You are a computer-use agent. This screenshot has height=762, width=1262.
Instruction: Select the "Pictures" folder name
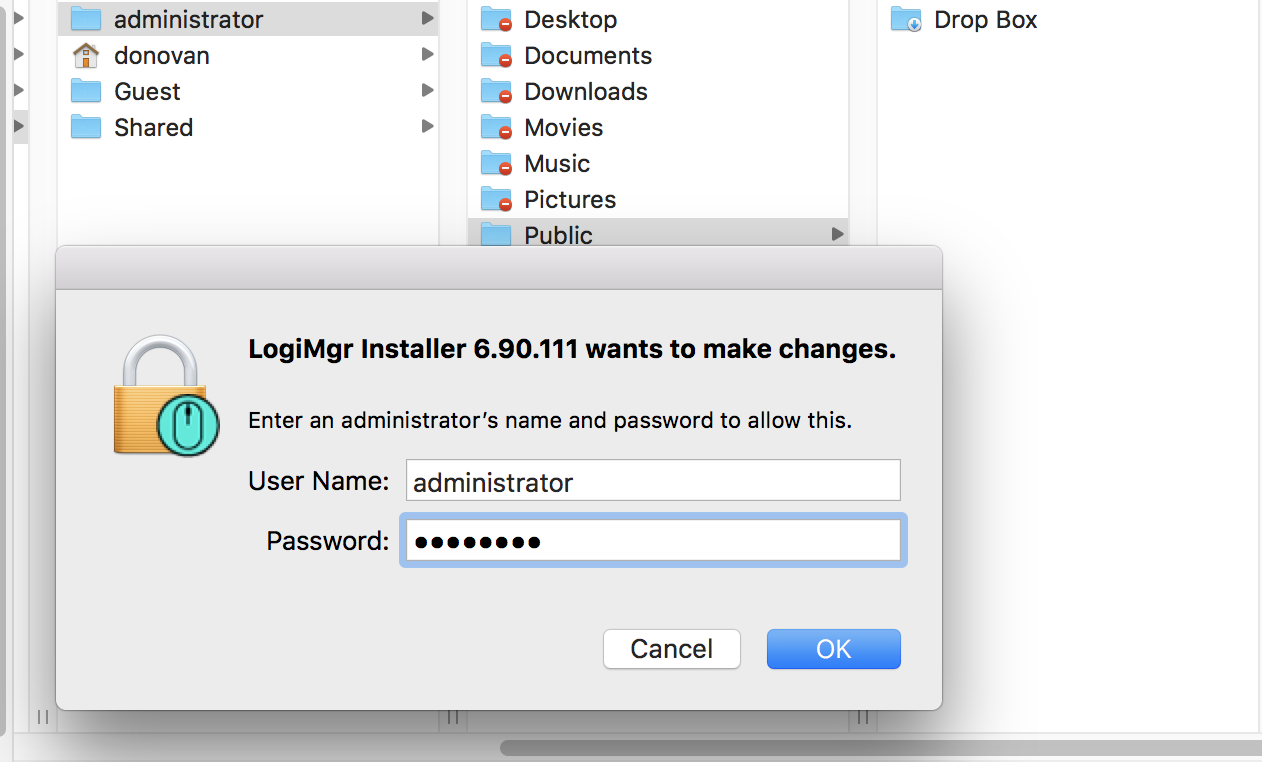click(570, 199)
